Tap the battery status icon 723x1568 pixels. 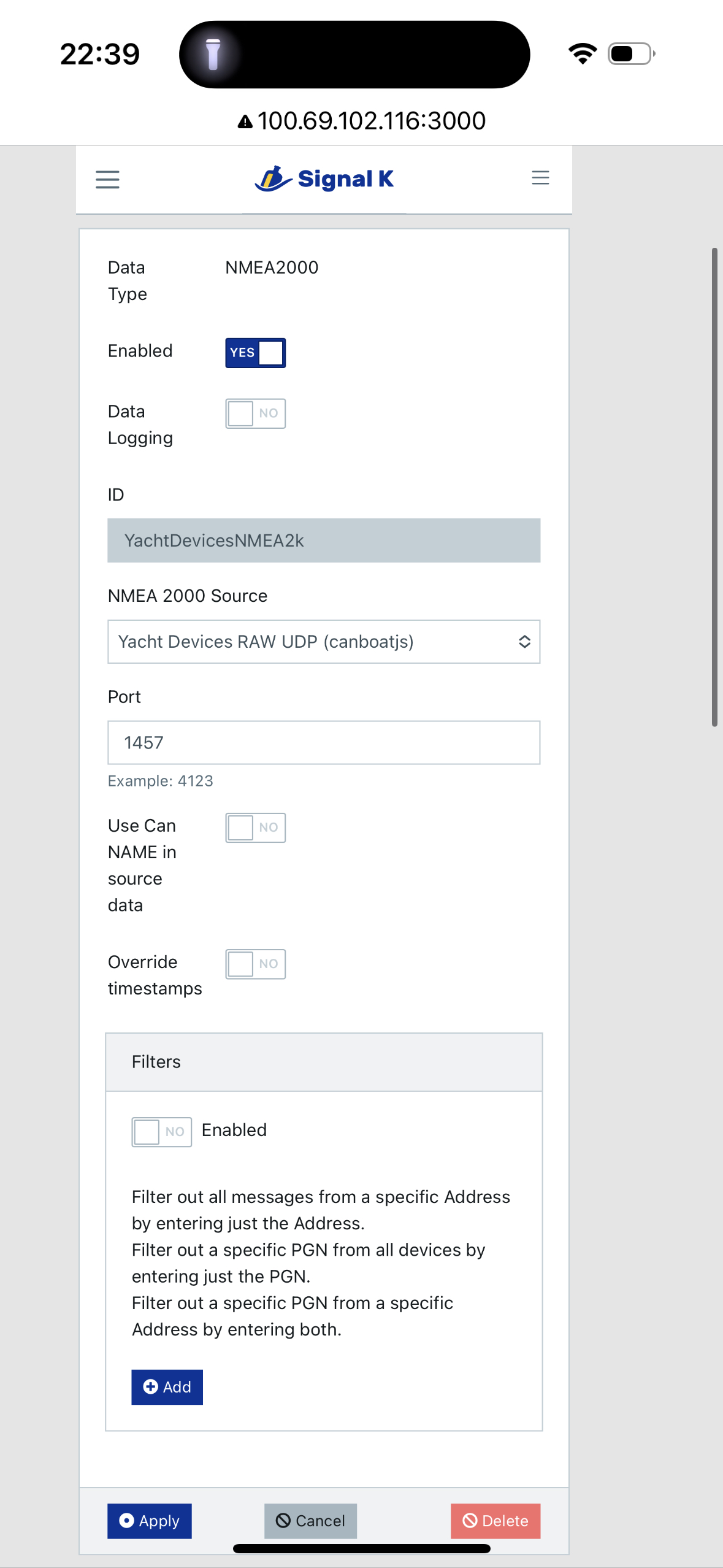click(x=632, y=53)
